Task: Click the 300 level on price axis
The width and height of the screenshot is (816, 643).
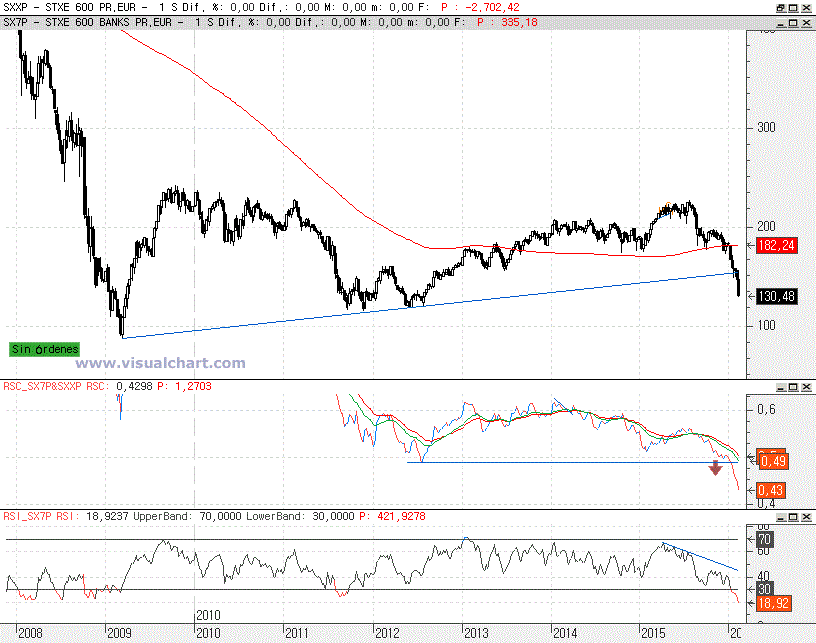Action: tap(766, 127)
